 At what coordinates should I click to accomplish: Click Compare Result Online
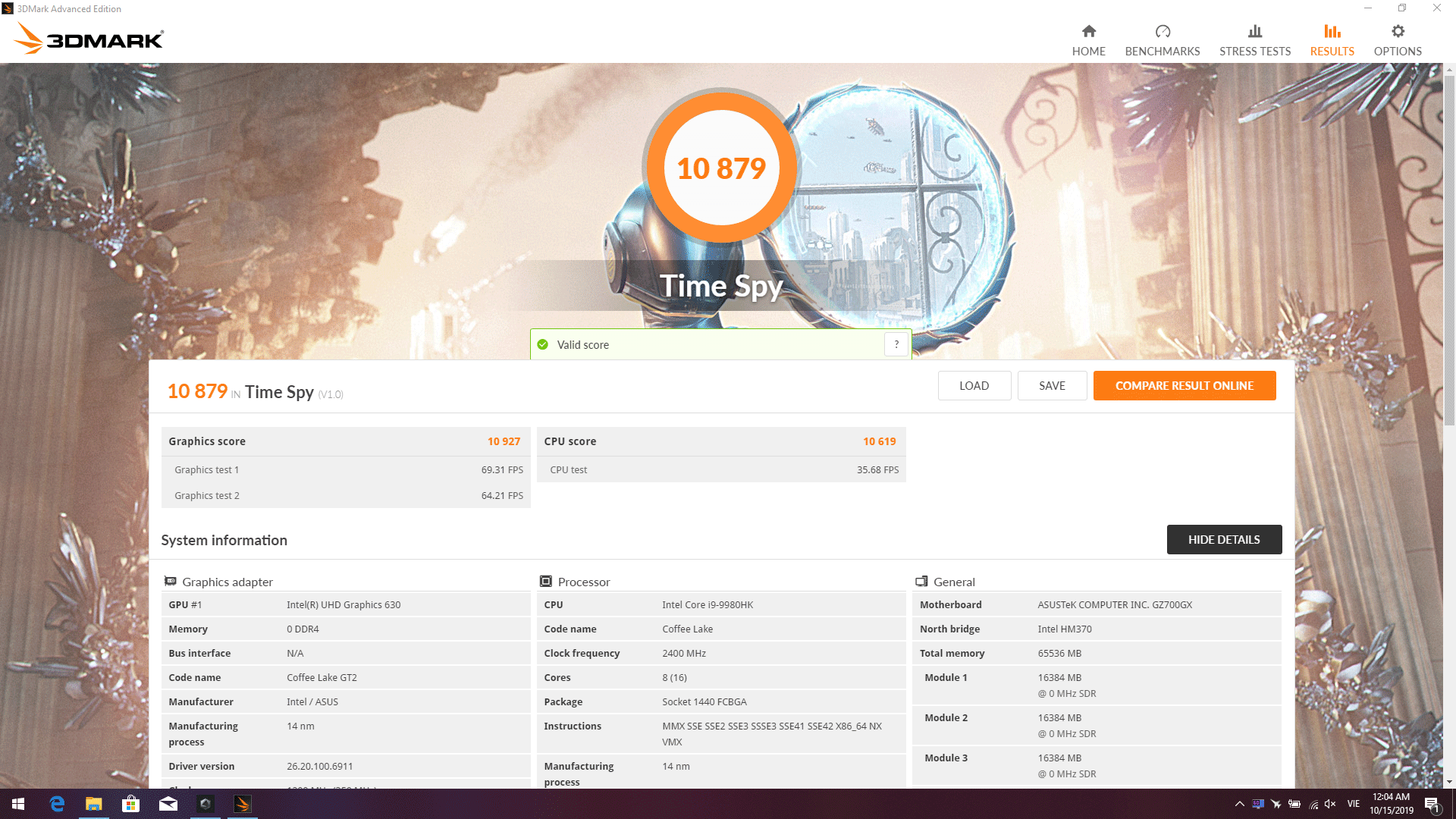1184,385
